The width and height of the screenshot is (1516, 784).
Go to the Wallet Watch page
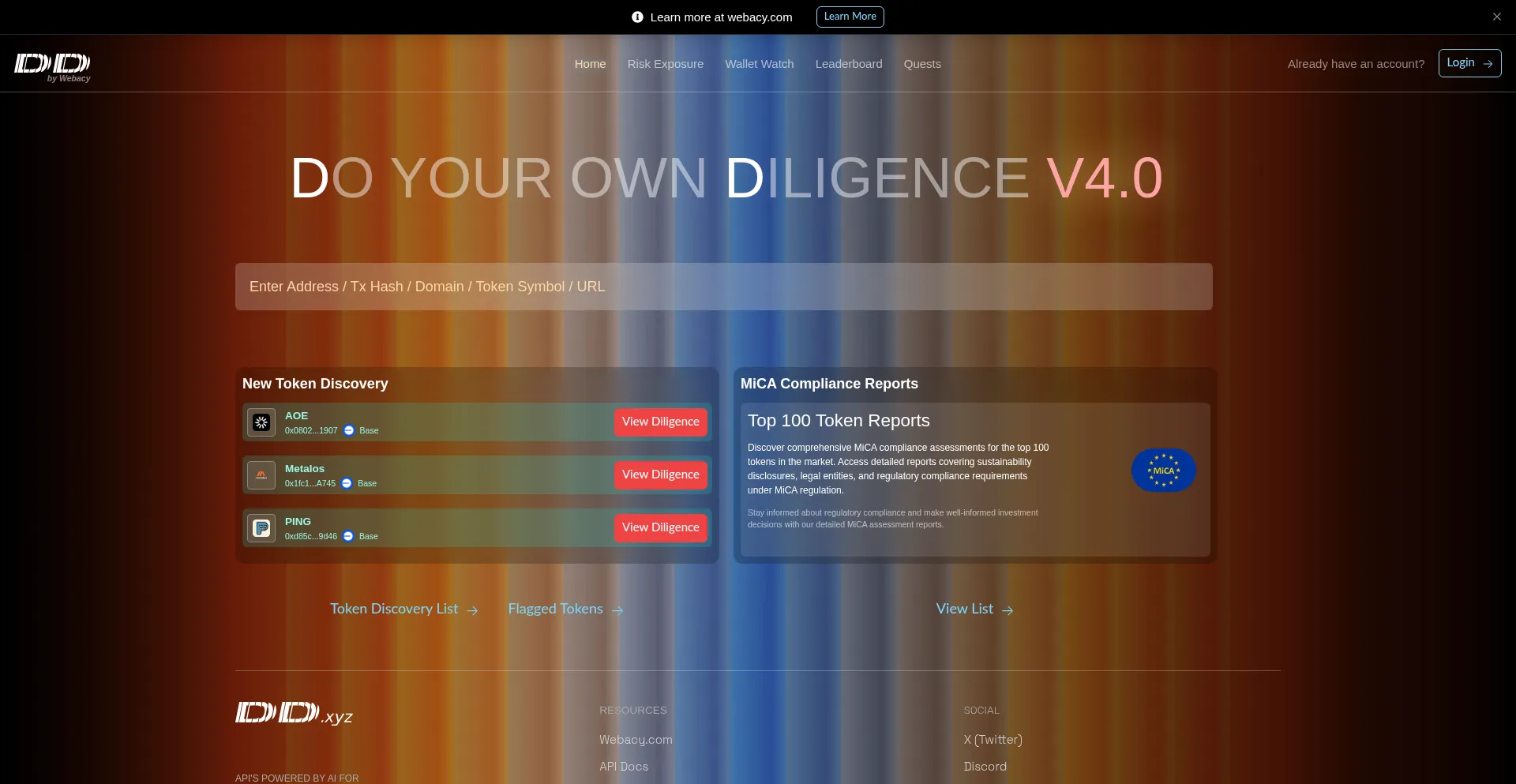coord(759,64)
